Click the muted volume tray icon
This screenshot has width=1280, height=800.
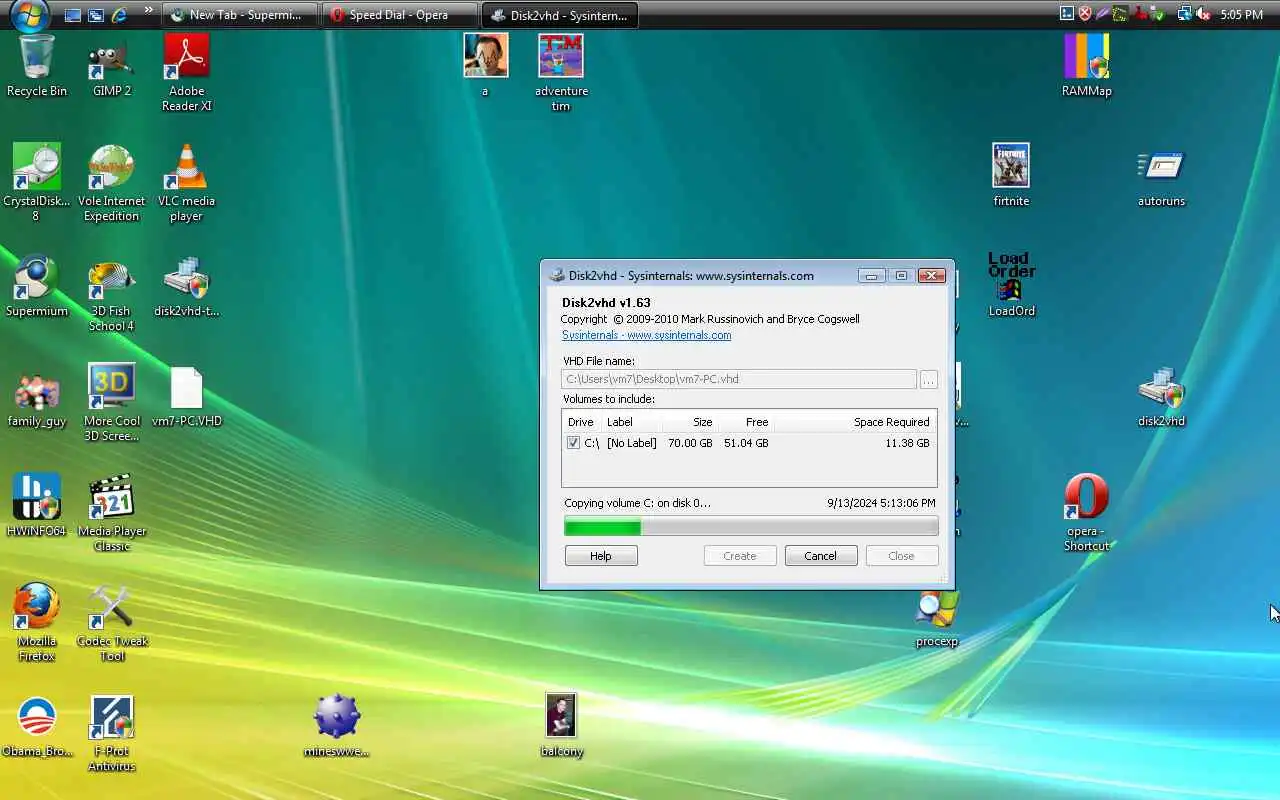[x=1203, y=14]
